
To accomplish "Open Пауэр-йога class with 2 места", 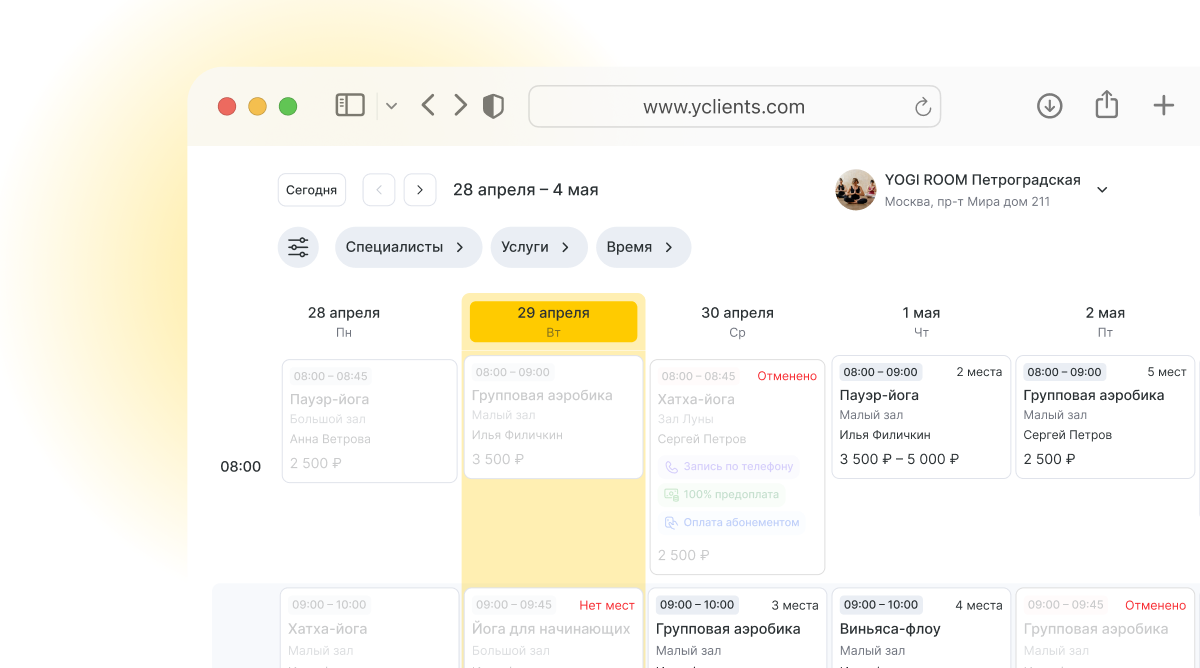I will [x=921, y=417].
